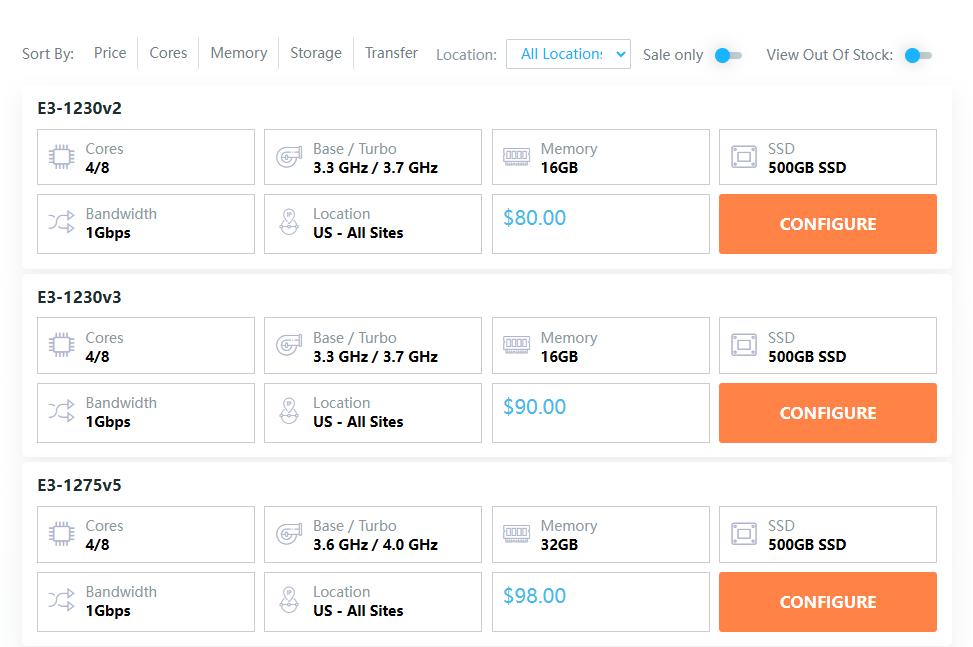
Task: Click the Cores chip icon for E3-1230v2
Action: point(61,157)
